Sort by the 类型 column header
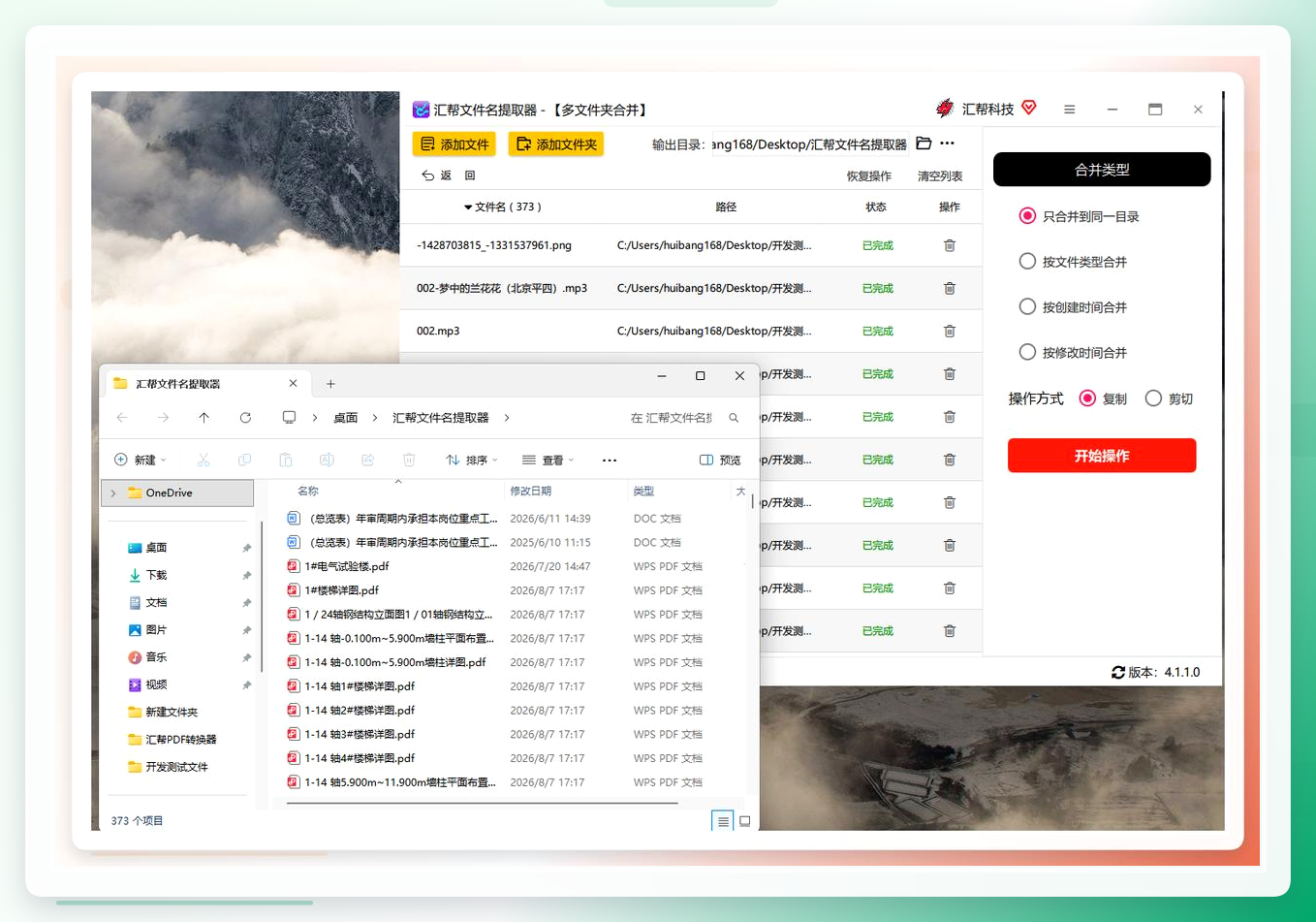This screenshot has width=1316, height=922. tap(643, 492)
